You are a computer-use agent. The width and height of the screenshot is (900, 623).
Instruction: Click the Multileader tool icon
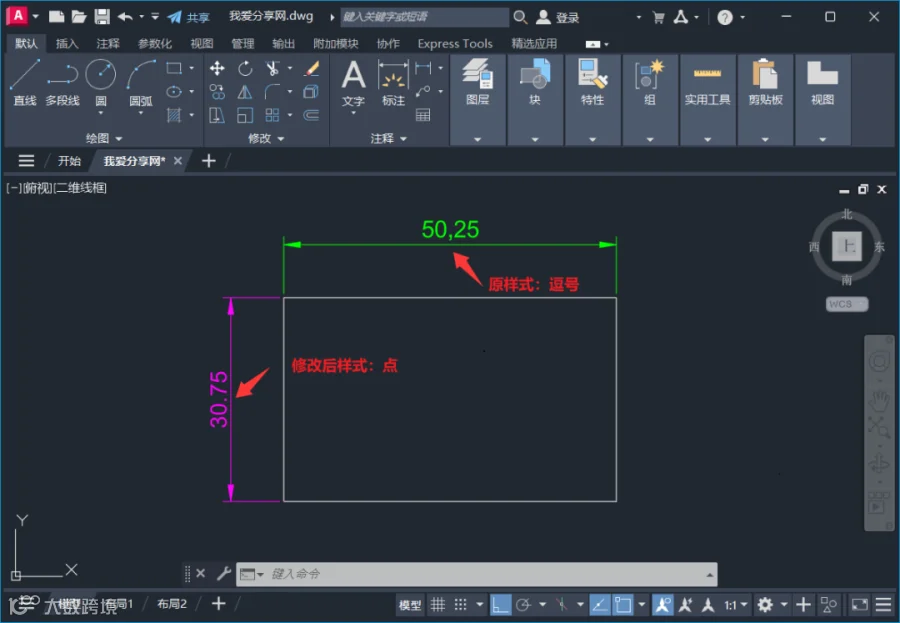(x=423, y=92)
